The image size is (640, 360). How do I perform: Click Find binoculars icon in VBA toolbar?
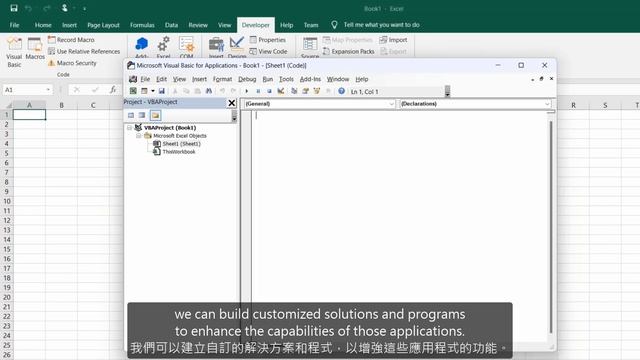(209, 91)
